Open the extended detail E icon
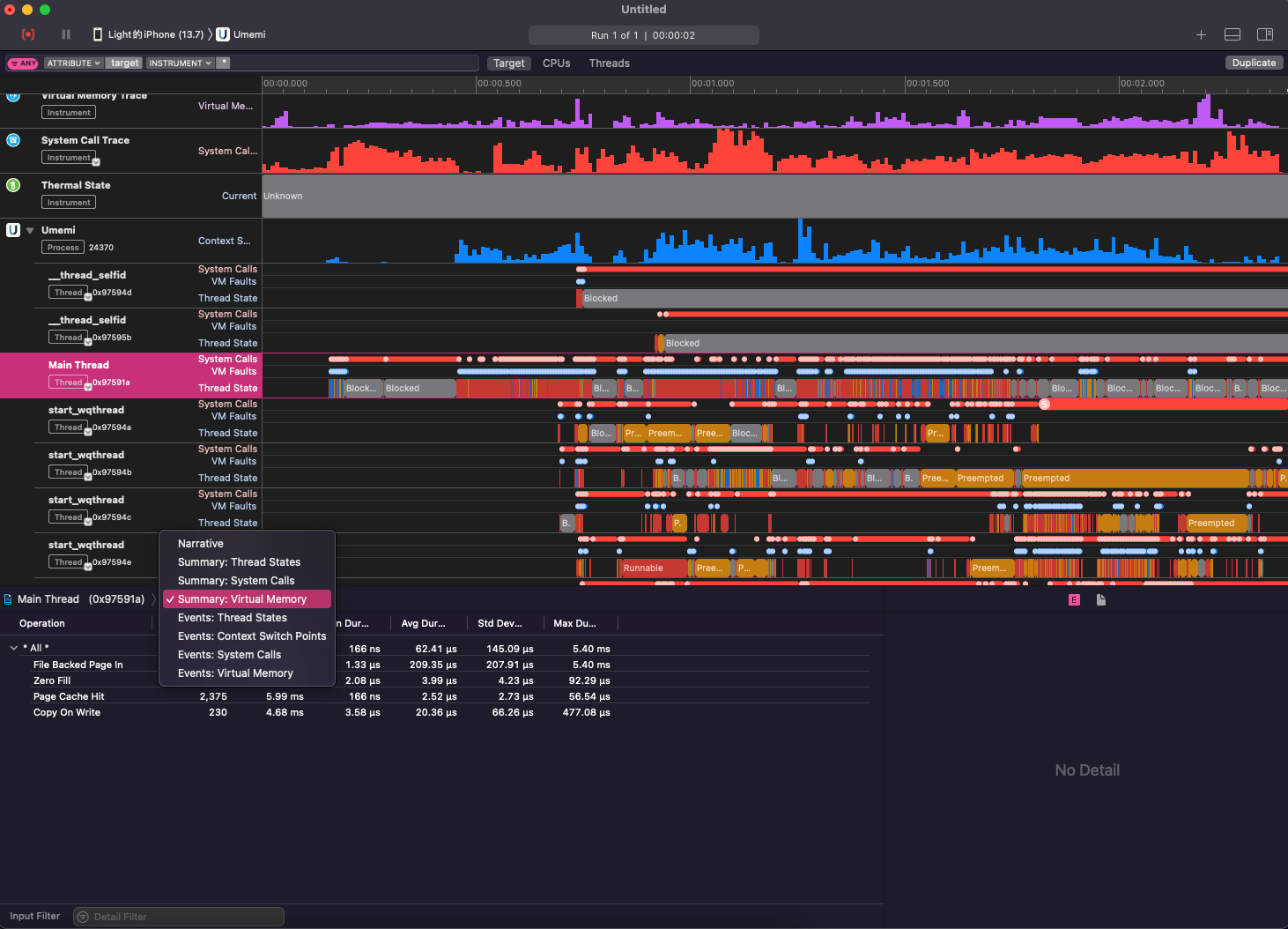This screenshot has height=929, width=1288. point(1074,599)
